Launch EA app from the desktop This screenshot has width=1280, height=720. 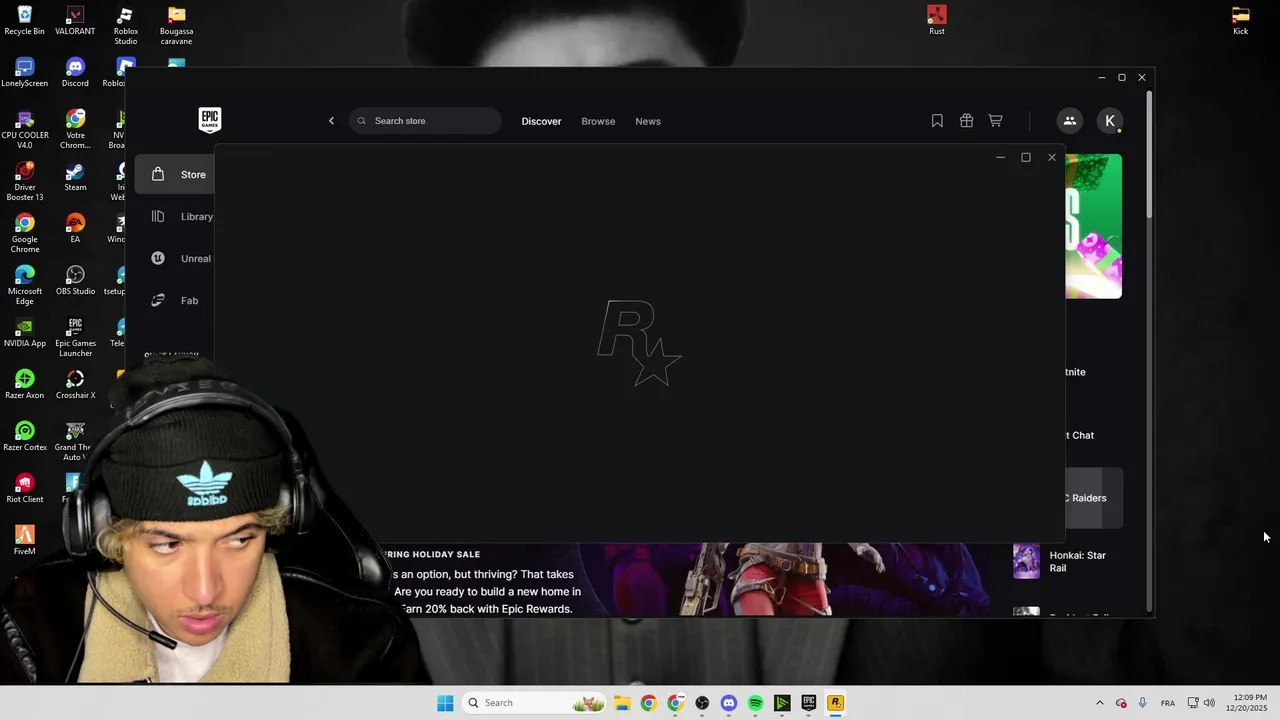tap(75, 229)
